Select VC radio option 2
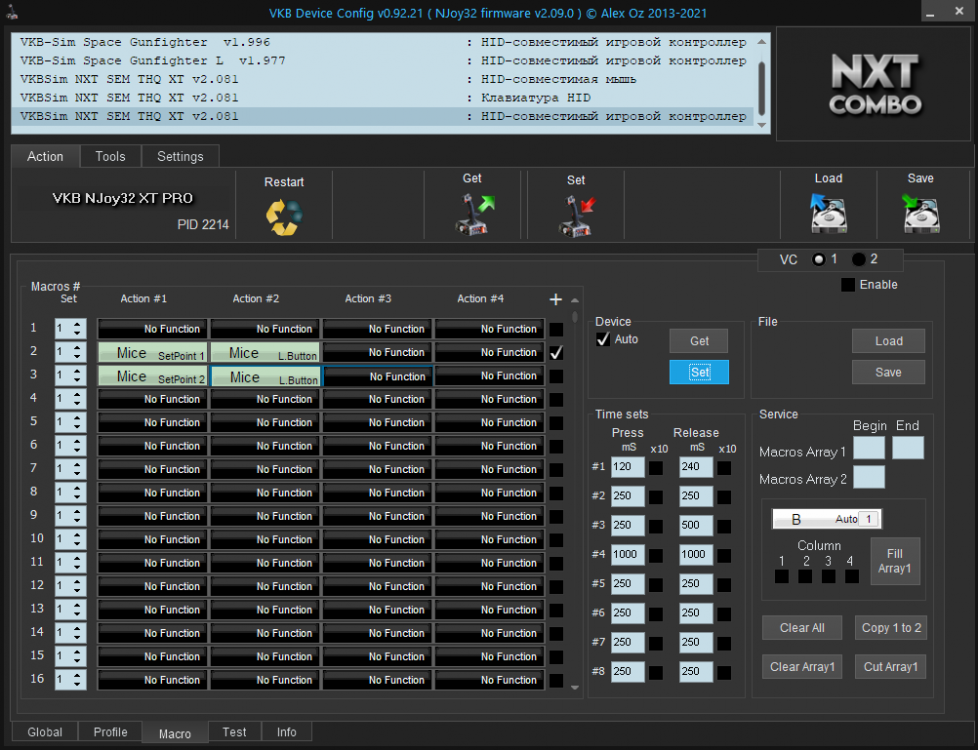The width and height of the screenshot is (978, 750). tap(859, 259)
